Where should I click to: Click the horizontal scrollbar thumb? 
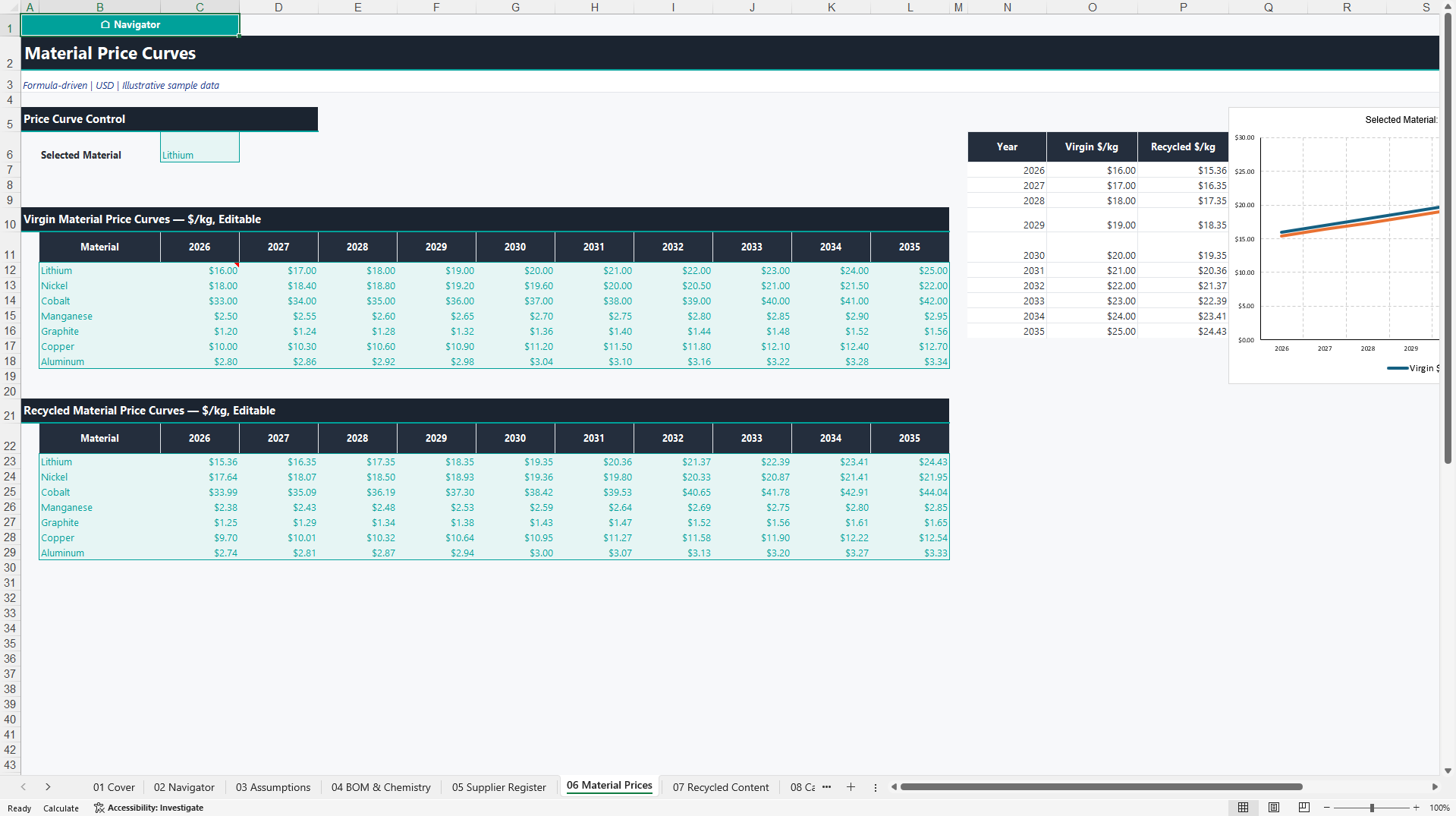(x=1101, y=787)
